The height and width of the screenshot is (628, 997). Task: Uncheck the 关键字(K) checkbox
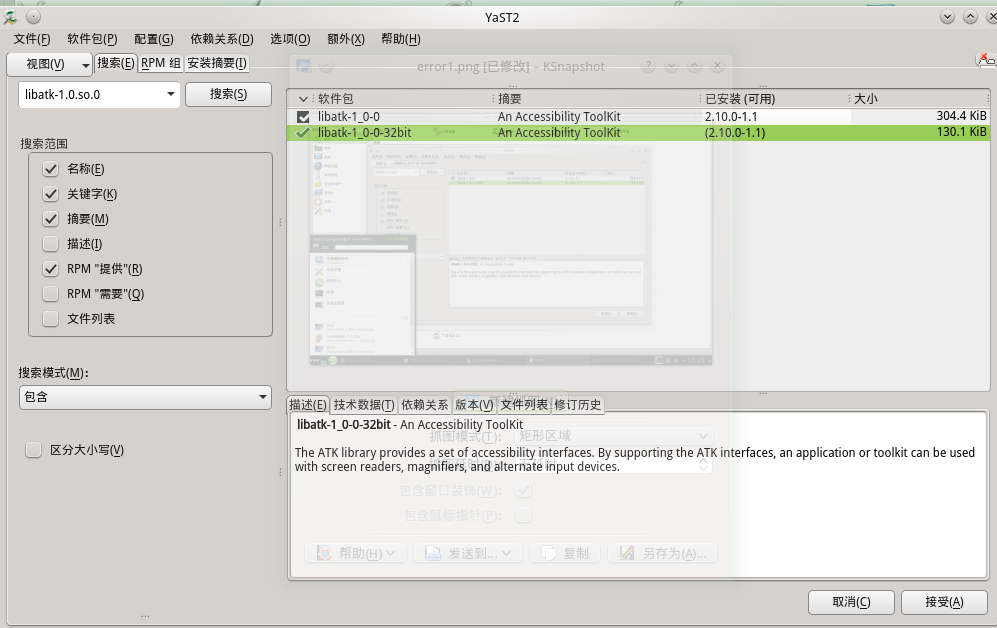pyautogui.click(x=50, y=194)
